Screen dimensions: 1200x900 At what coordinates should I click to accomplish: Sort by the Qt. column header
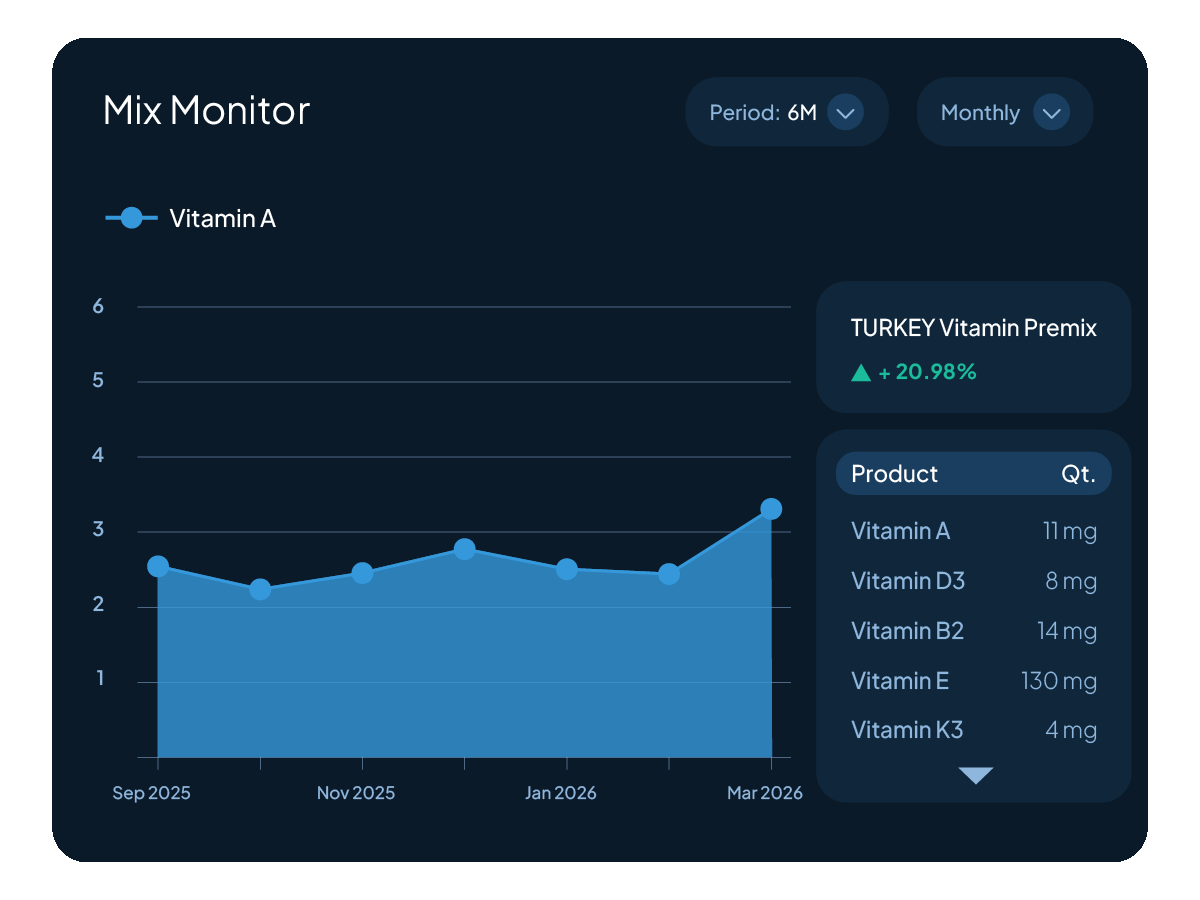coord(1078,474)
